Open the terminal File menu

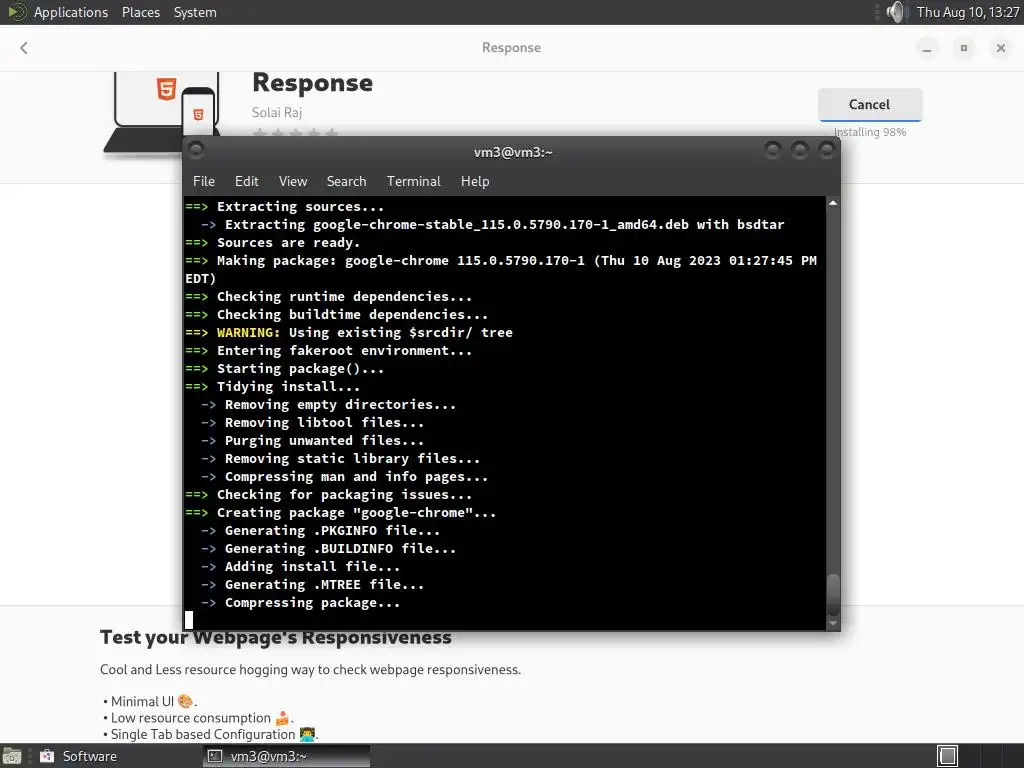(x=204, y=181)
